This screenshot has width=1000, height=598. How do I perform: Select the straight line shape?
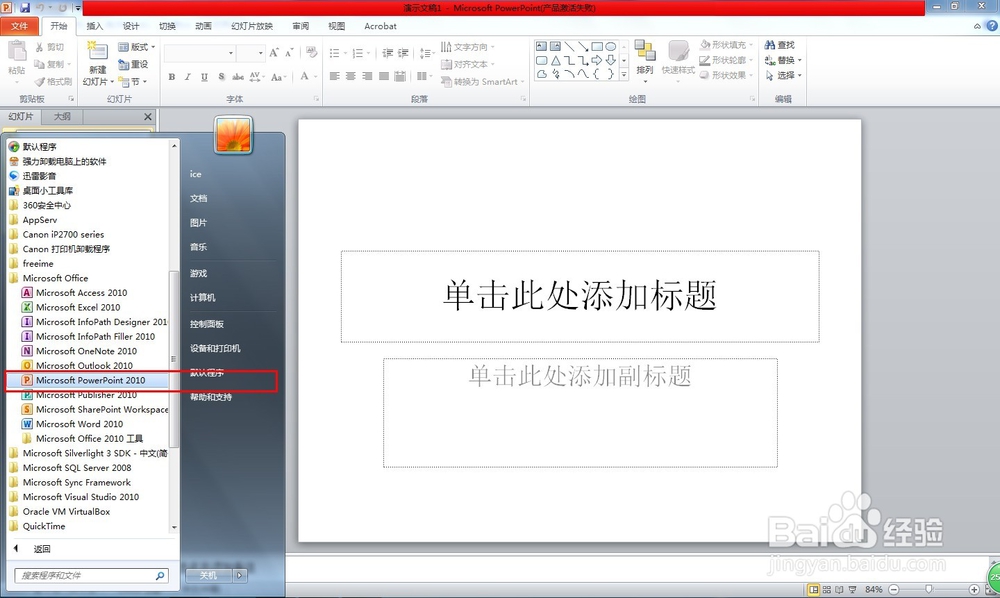click(570, 47)
